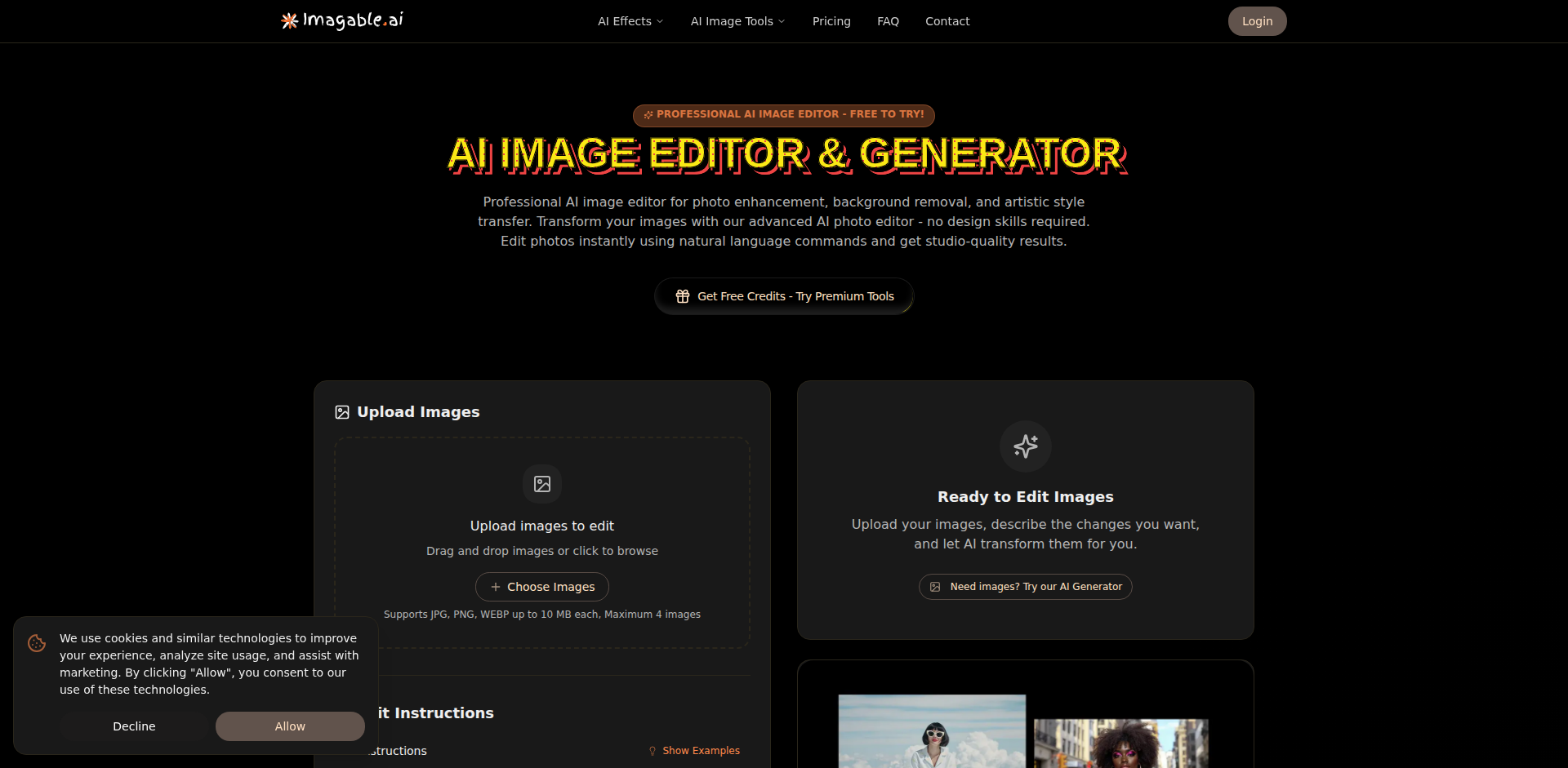The height and width of the screenshot is (768, 1568).
Task: Expand the AI Image Tools menu
Action: click(737, 21)
